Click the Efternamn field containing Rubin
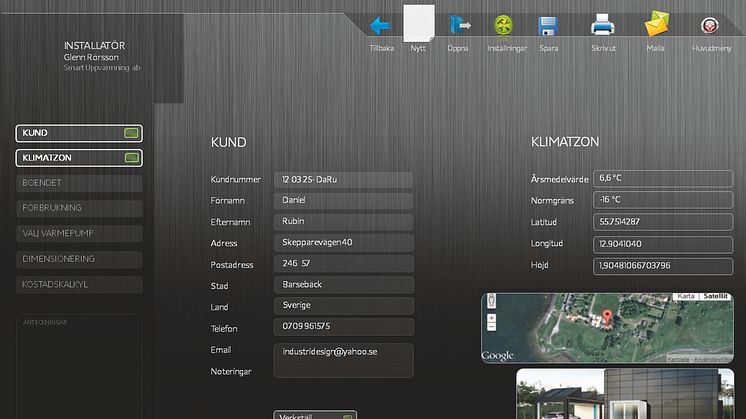Screen dimensions: 746x419 pyautogui.click(x=344, y=222)
